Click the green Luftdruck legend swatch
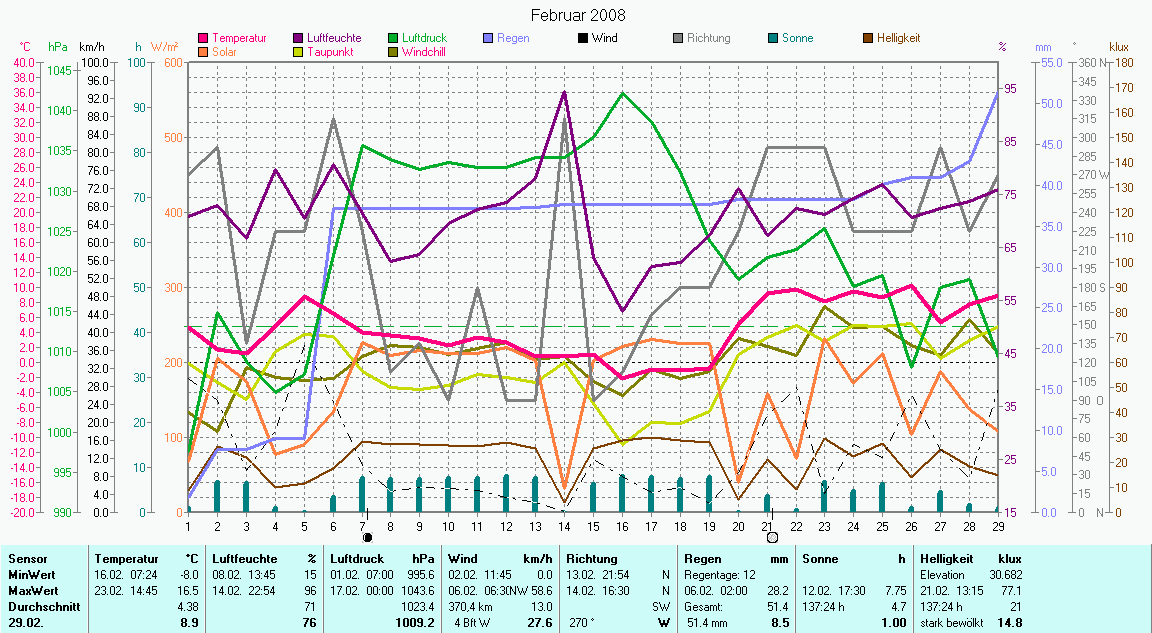Image resolution: width=1152 pixels, height=633 pixels. pos(393,38)
